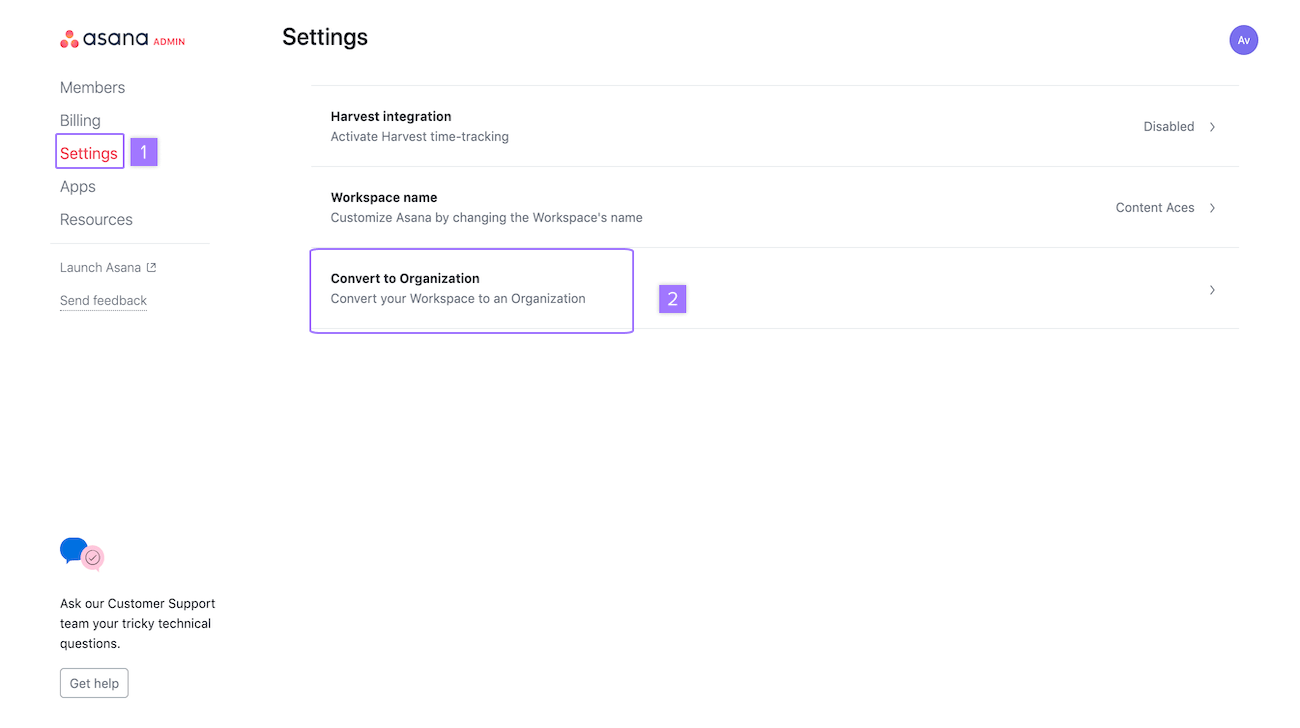Expand the Convert to Organization chevron
The image size is (1300, 728).
pyautogui.click(x=1212, y=290)
